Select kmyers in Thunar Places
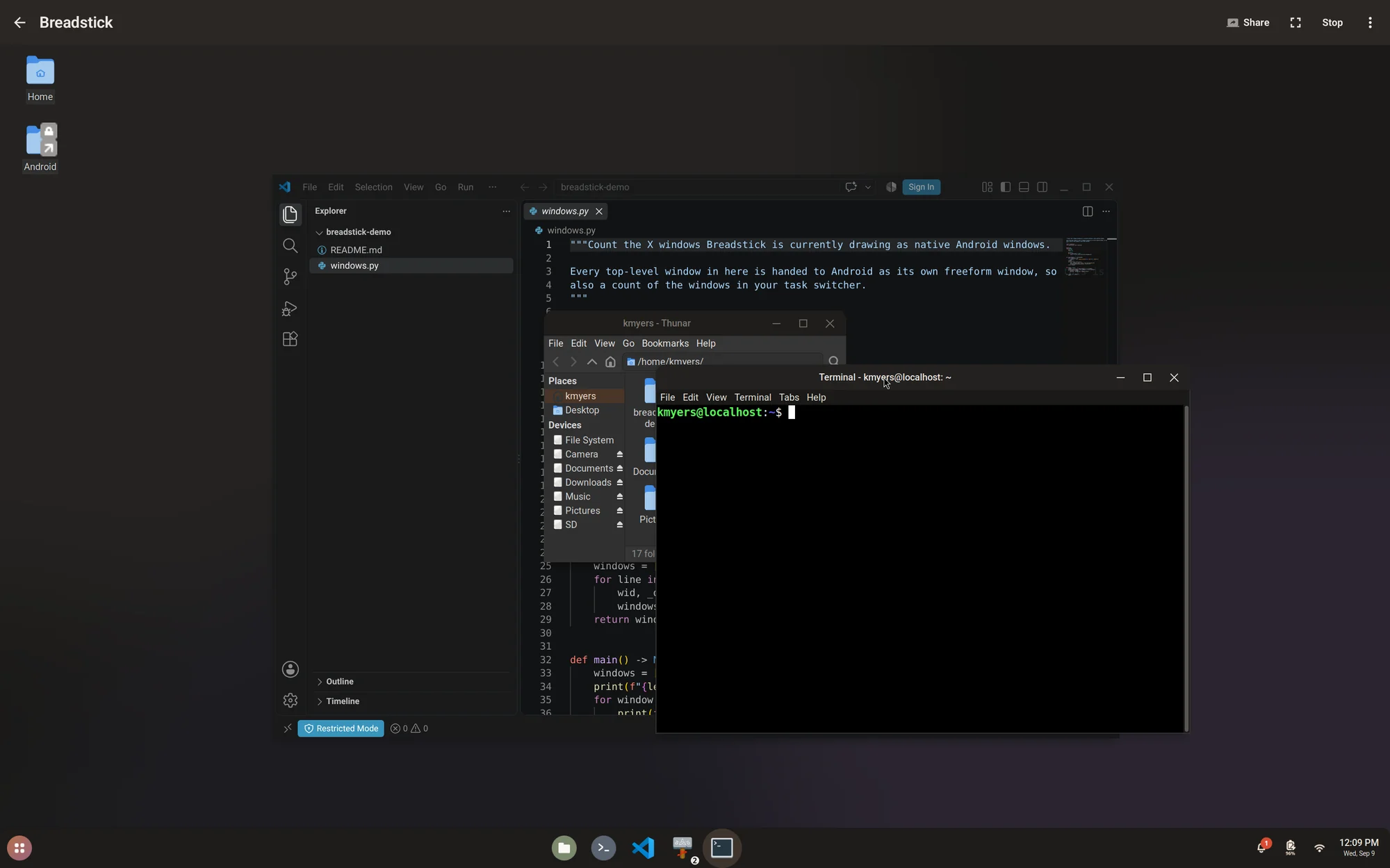The image size is (1390, 868). pyautogui.click(x=584, y=396)
